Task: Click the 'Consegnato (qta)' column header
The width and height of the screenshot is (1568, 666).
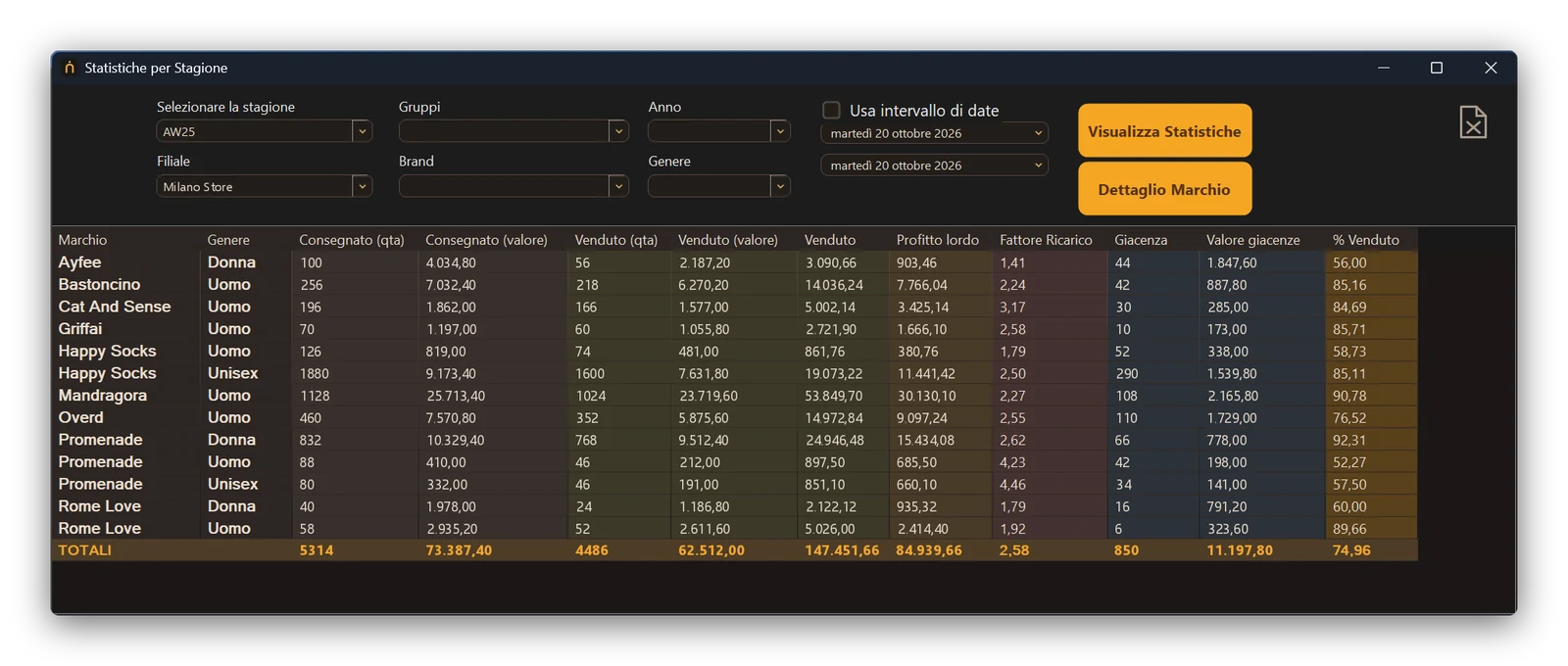Action: [x=352, y=240]
